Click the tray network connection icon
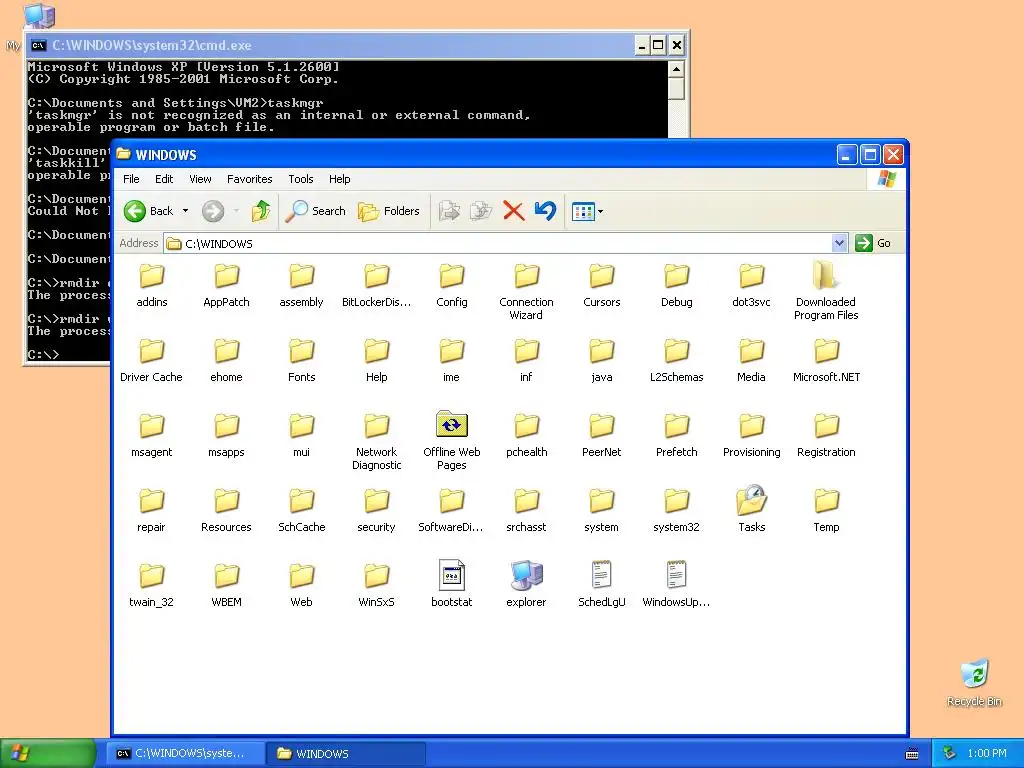 950,754
